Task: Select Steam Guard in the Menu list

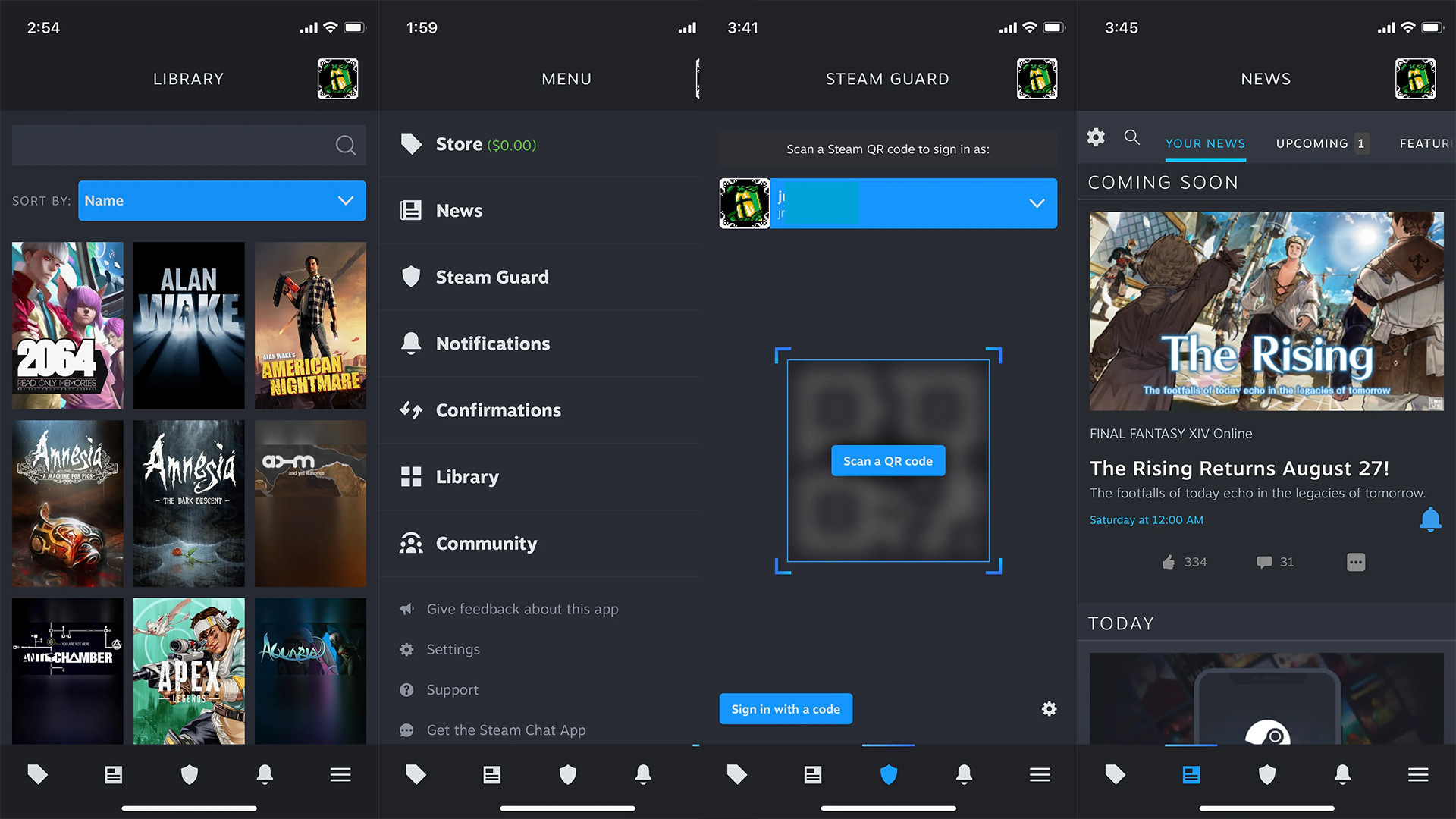Action: coord(538,277)
